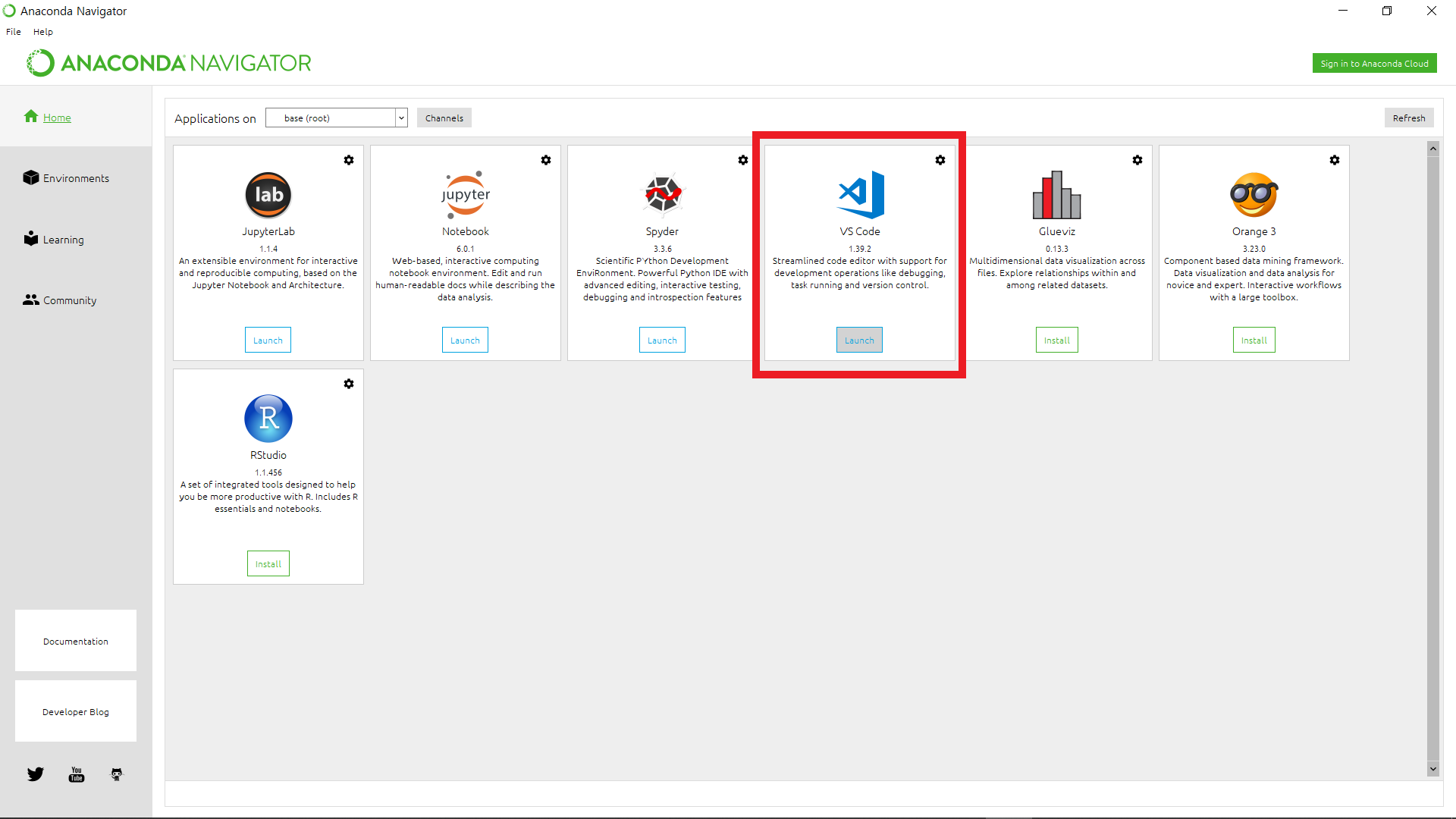Open Orange 3 gear options menu

pos(1335,160)
